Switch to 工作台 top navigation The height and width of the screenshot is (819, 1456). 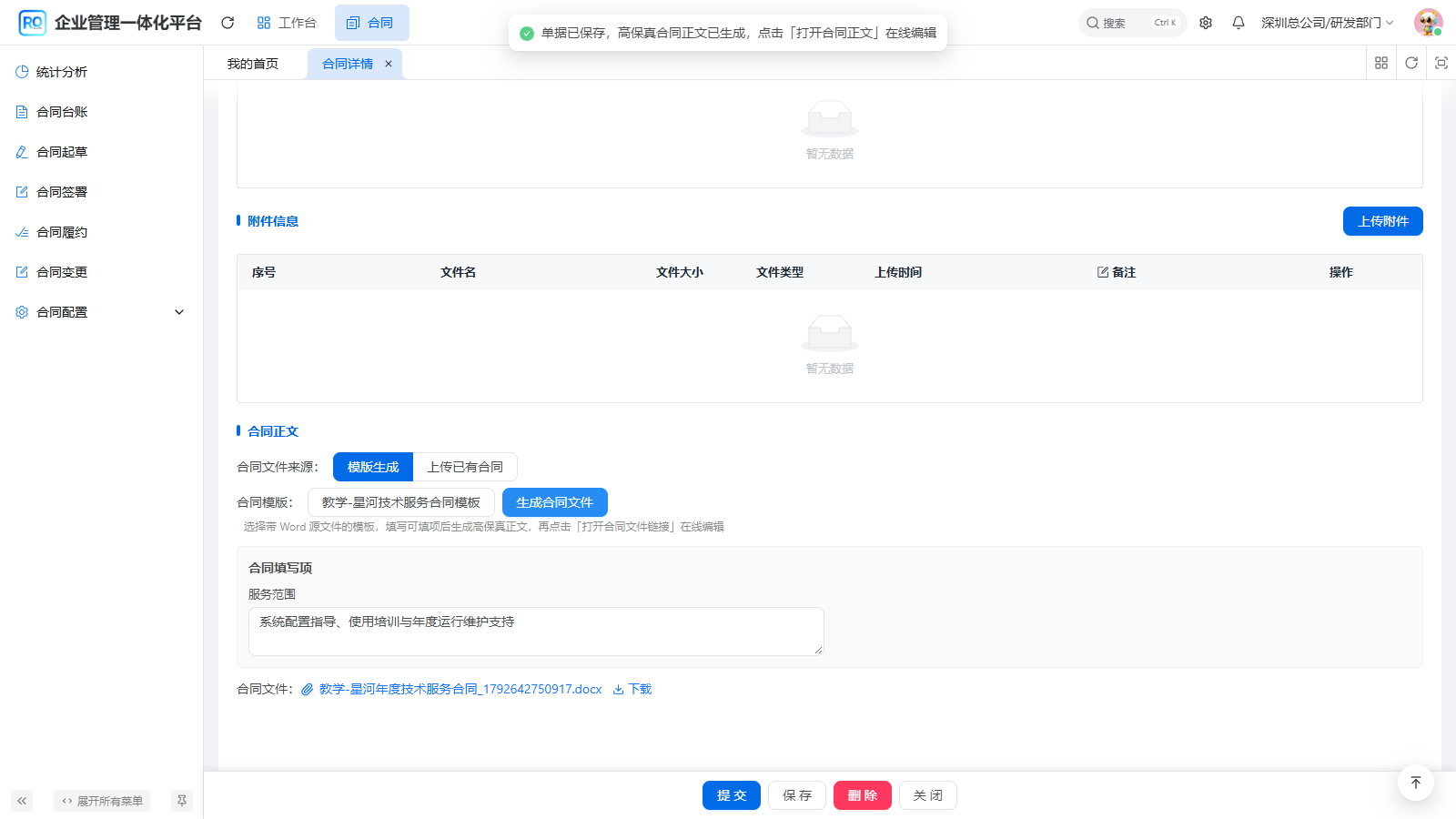(x=287, y=23)
